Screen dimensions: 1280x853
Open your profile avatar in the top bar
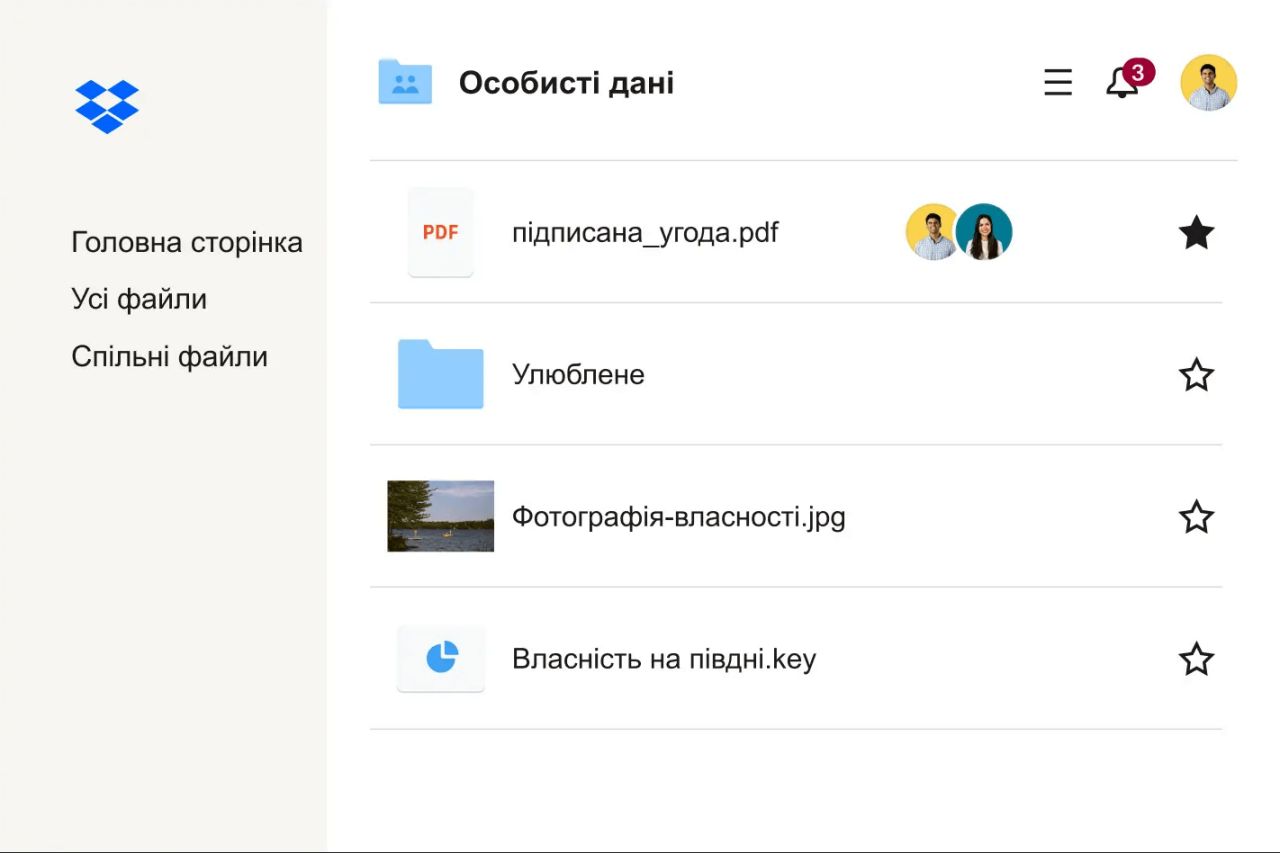pyautogui.click(x=1208, y=83)
